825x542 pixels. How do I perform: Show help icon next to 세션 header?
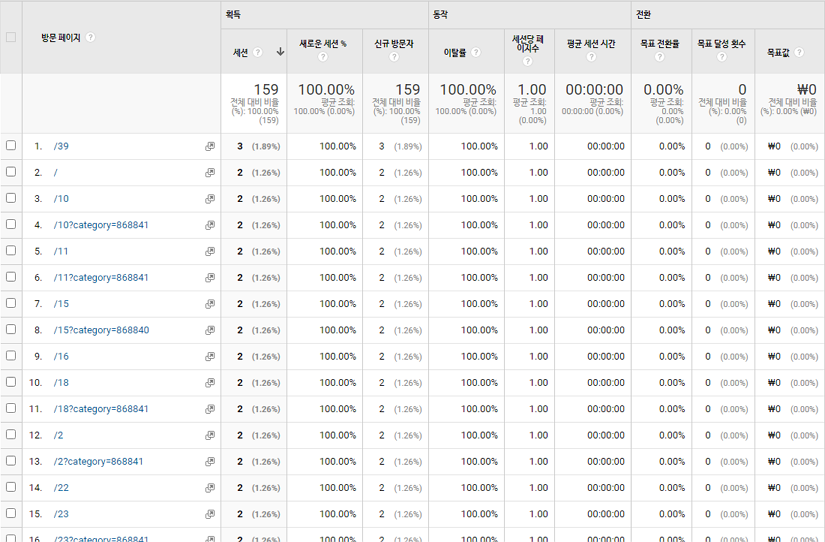tap(257, 52)
